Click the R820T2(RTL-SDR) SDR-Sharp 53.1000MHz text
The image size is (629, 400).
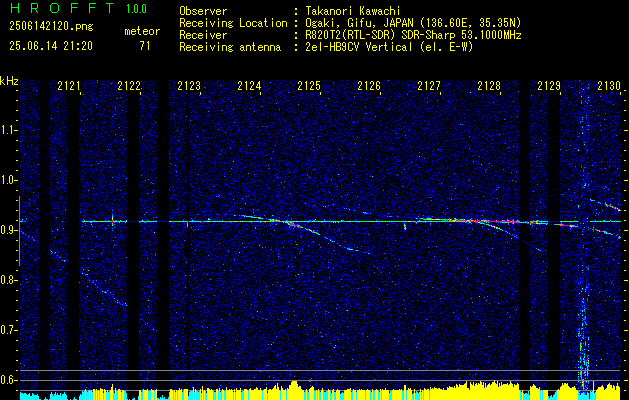pos(413,35)
